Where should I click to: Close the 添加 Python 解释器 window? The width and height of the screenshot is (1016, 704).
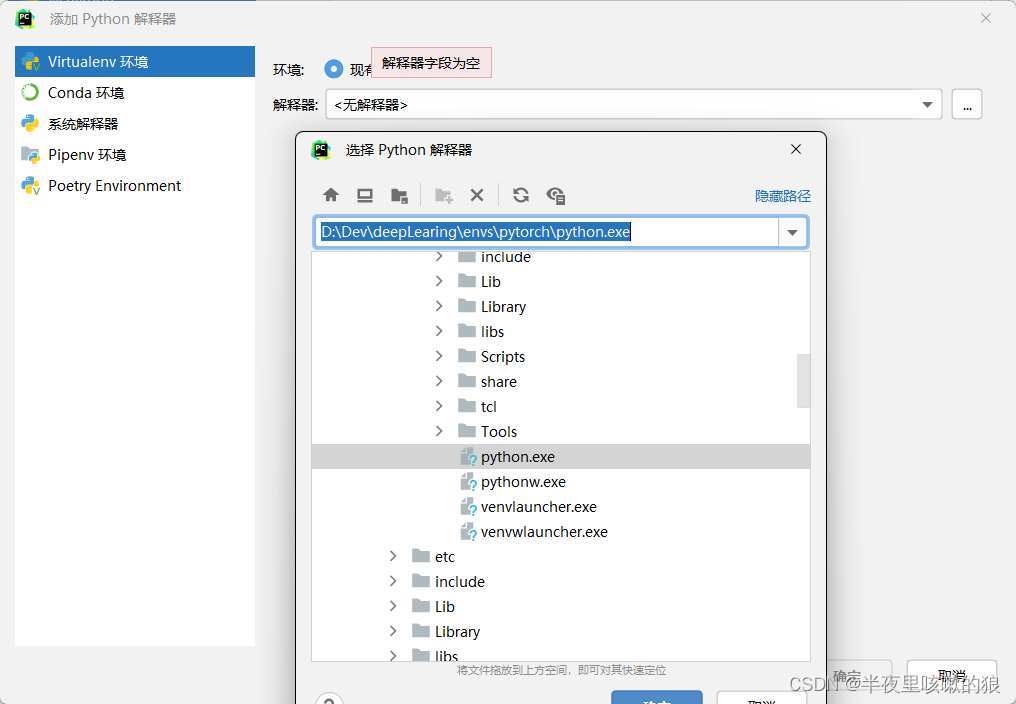click(x=986, y=18)
